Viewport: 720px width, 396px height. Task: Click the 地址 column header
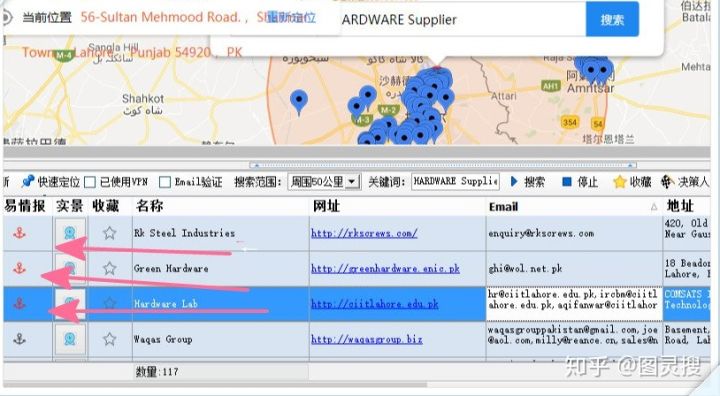(686, 206)
